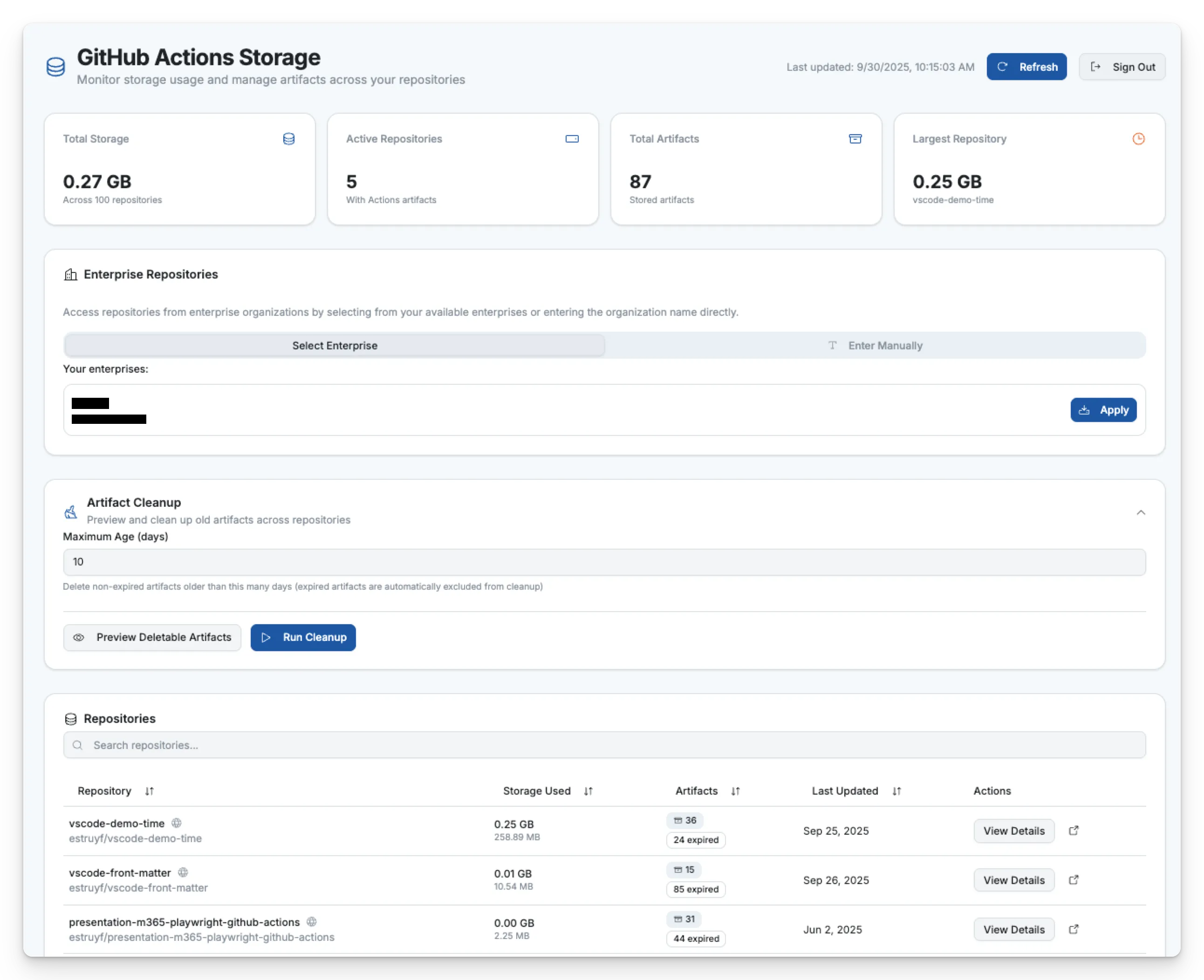Sign Out of the dashboard
1204x980 pixels.
[1122, 67]
